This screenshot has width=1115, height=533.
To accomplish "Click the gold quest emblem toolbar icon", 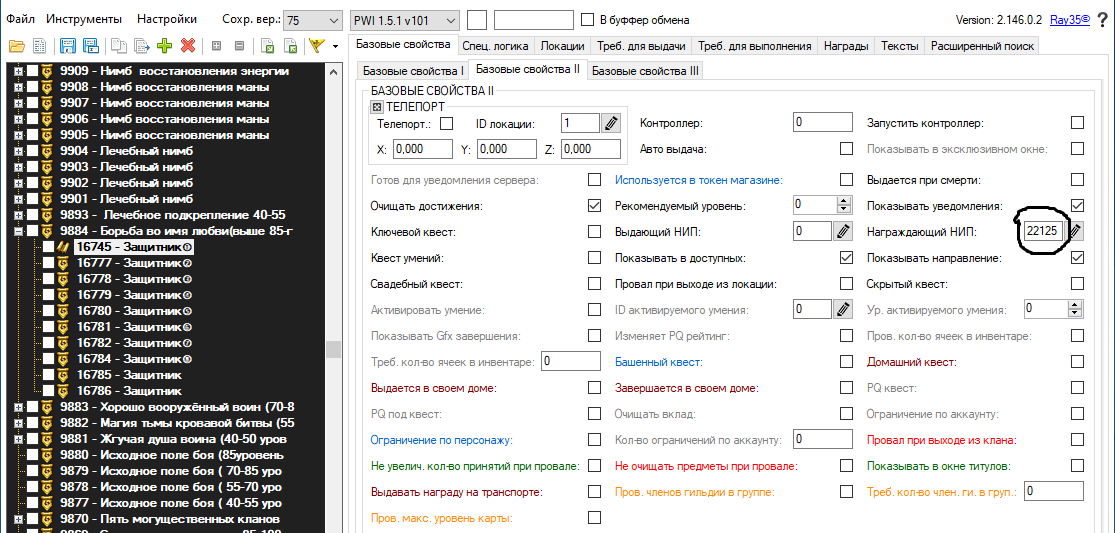I will 317,46.
